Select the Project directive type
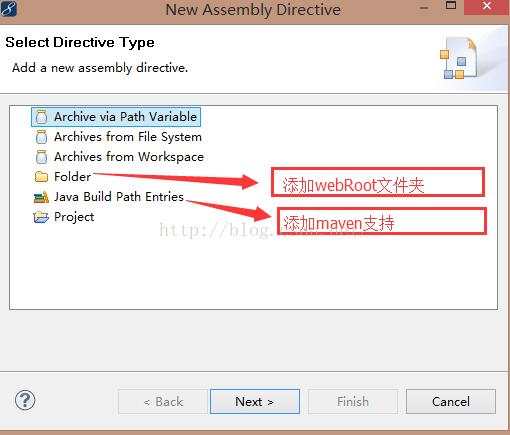This screenshot has width=510, height=435. [74, 217]
